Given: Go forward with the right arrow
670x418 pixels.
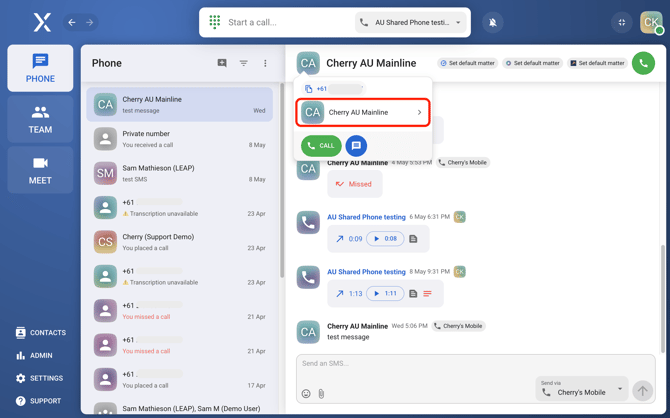Looking at the screenshot, I should [x=89, y=22].
